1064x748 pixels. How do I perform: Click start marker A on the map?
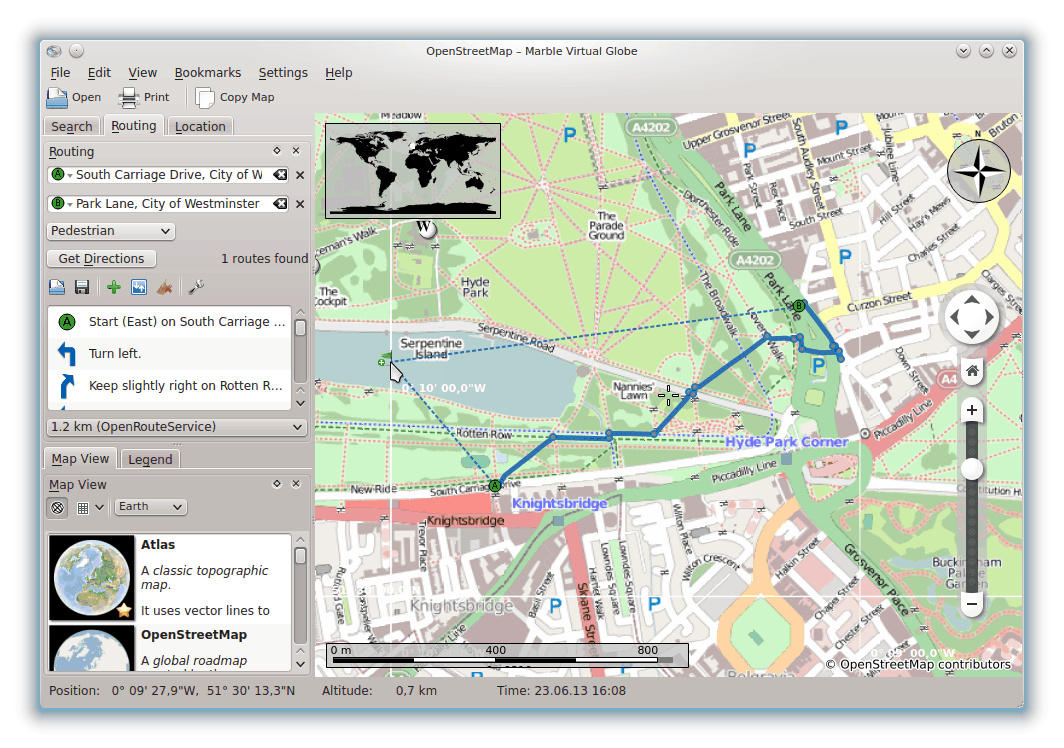pos(495,486)
